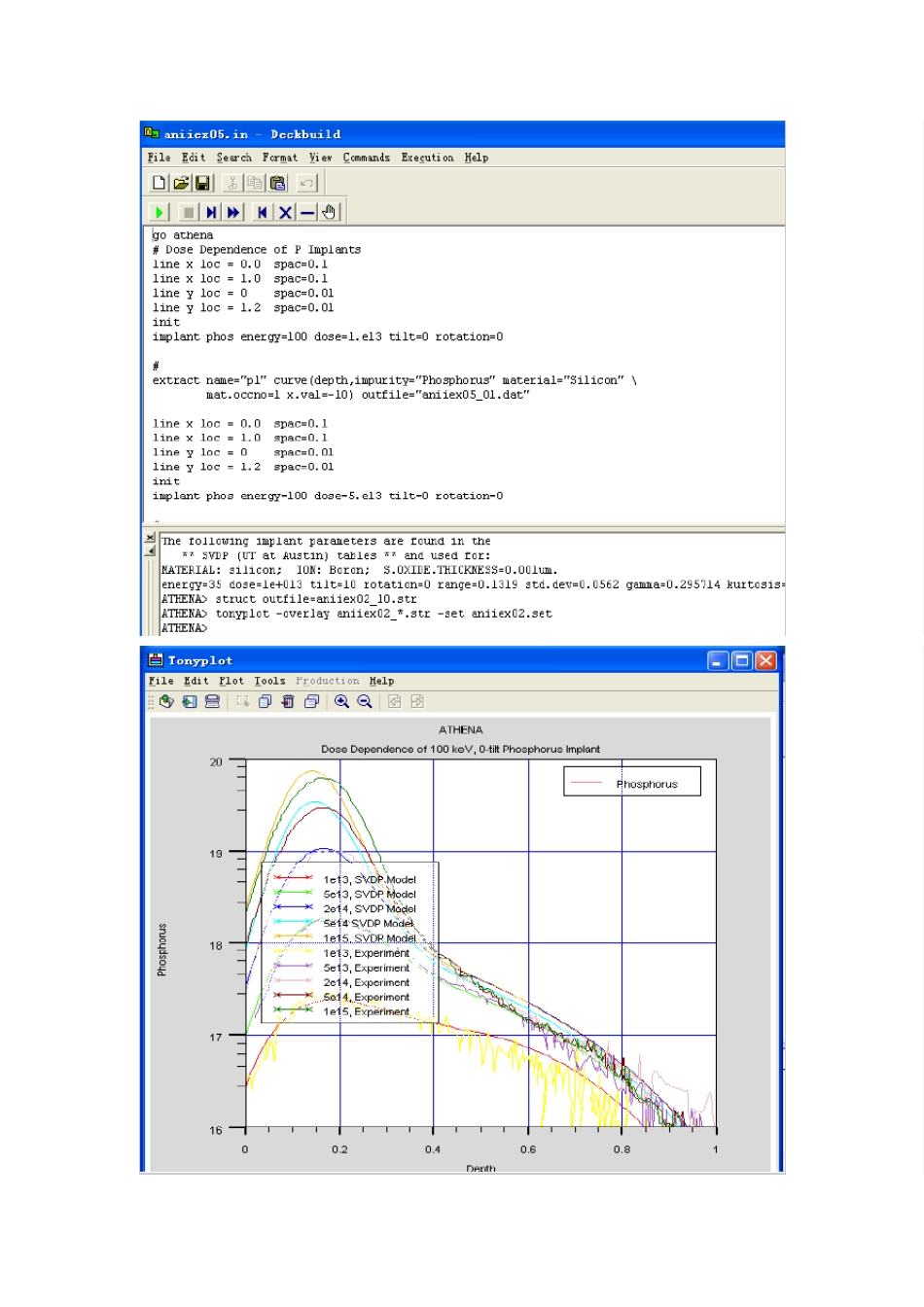This screenshot has height=1307, width=924.
Task: Open the Execution menu in Deckbuild
Action: [427, 158]
